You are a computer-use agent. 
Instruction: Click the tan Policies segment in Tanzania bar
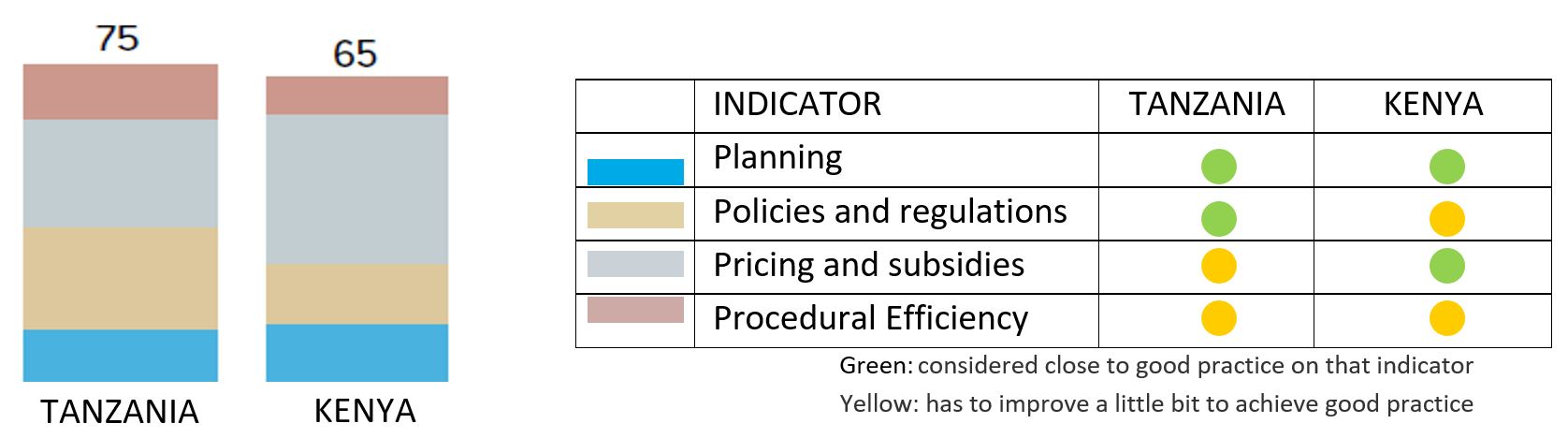[x=121, y=278]
